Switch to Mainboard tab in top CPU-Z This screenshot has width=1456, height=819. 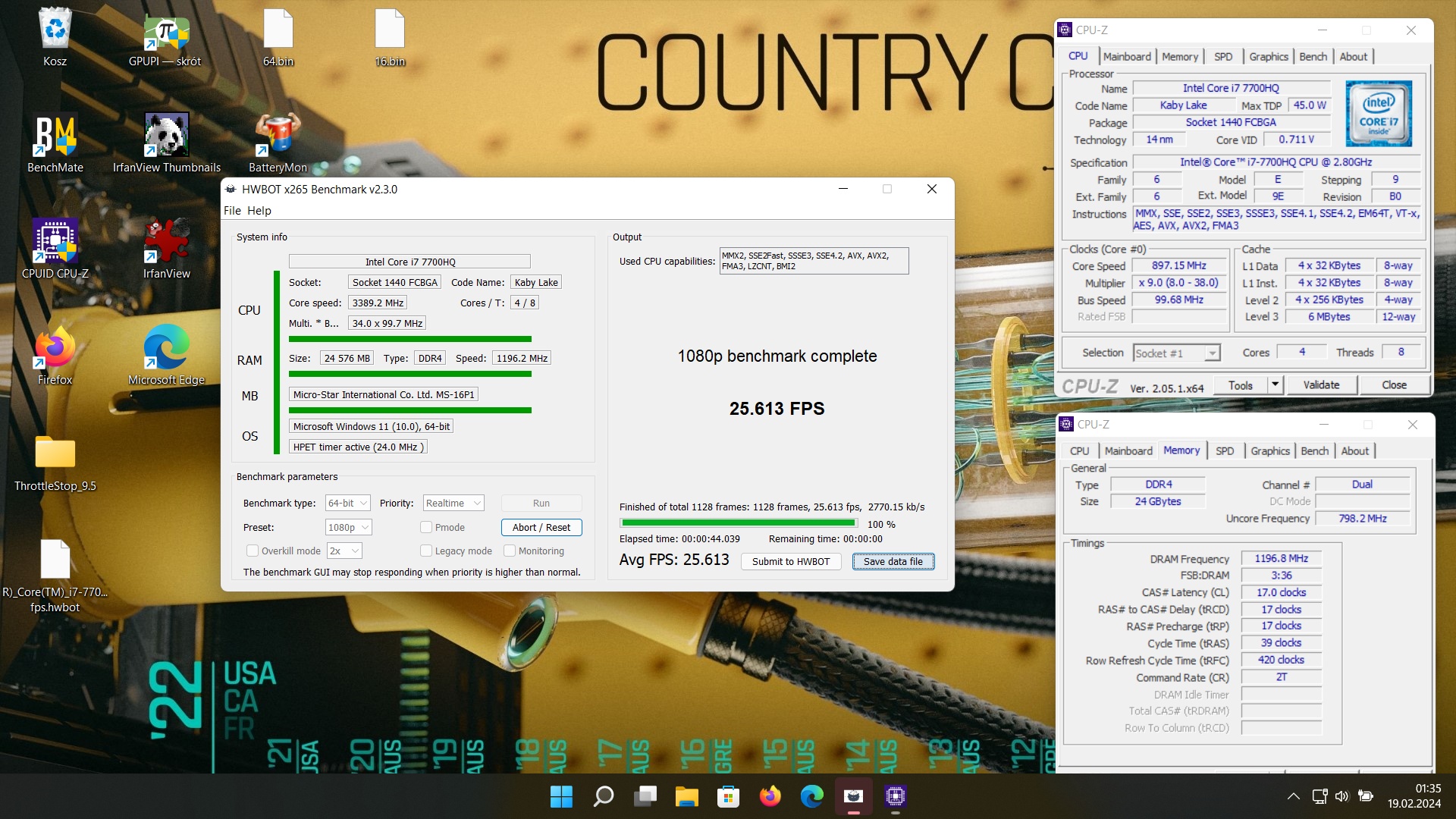(1126, 56)
